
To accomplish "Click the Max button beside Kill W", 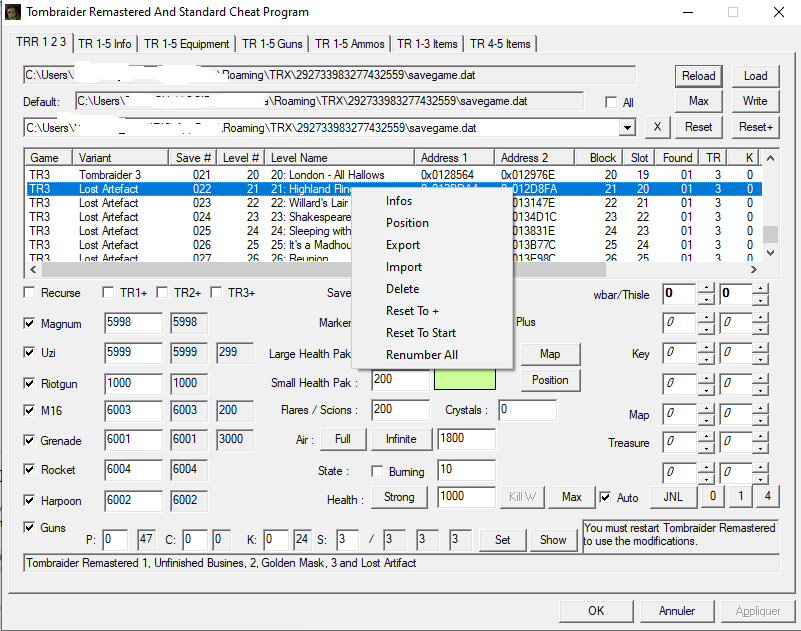I will coord(572,497).
